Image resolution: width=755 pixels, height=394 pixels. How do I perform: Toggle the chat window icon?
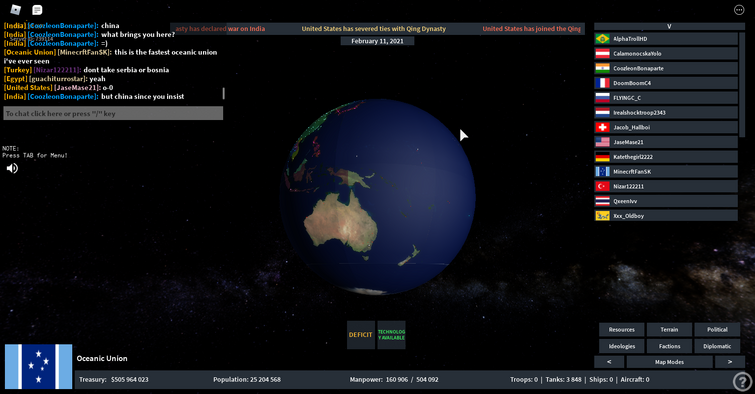[37, 10]
